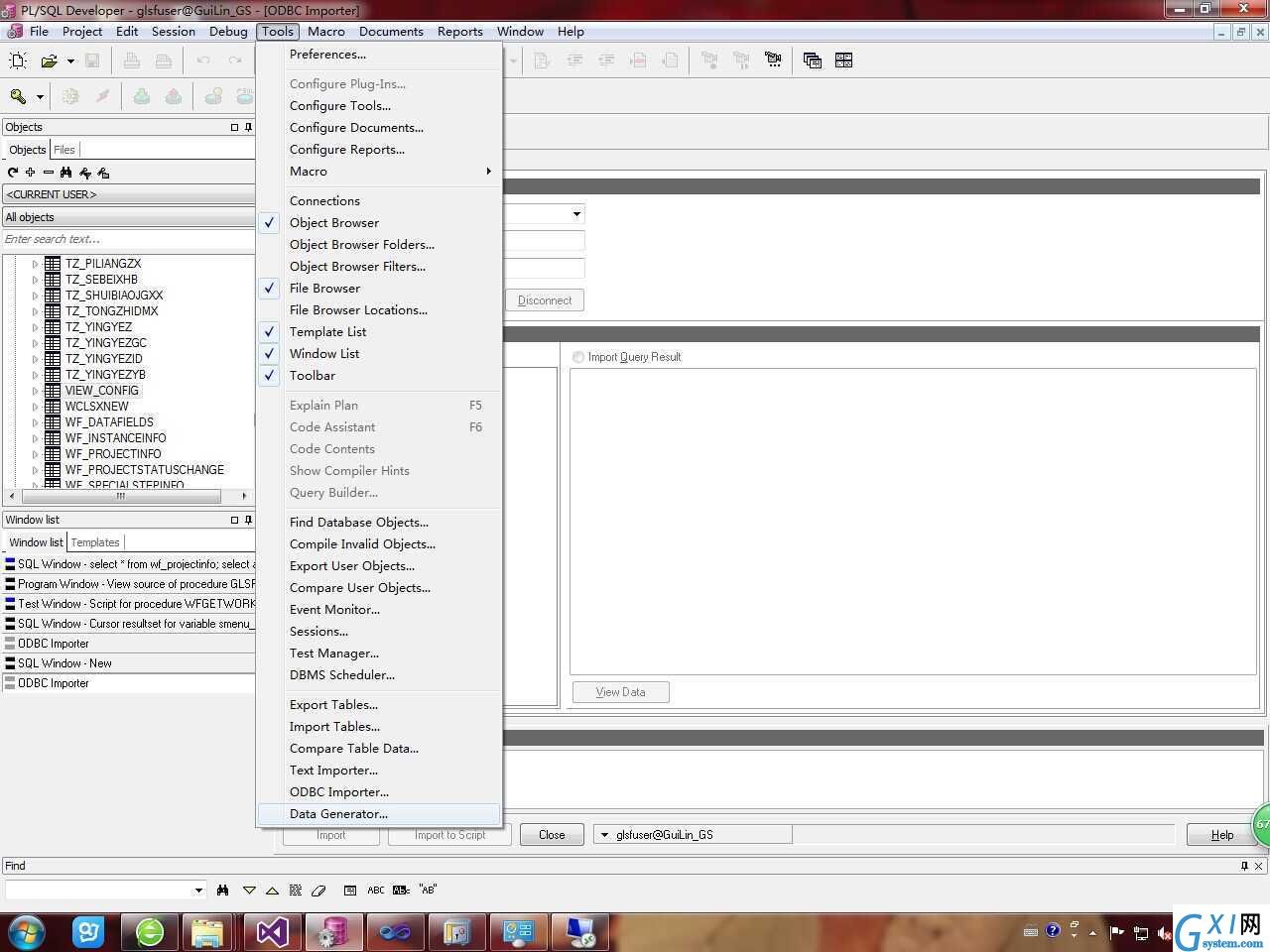Viewport: 1270px width, 952px height.
Task: Select Find Database Objects menu entry
Action: pyautogui.click(x=379, y=523)
